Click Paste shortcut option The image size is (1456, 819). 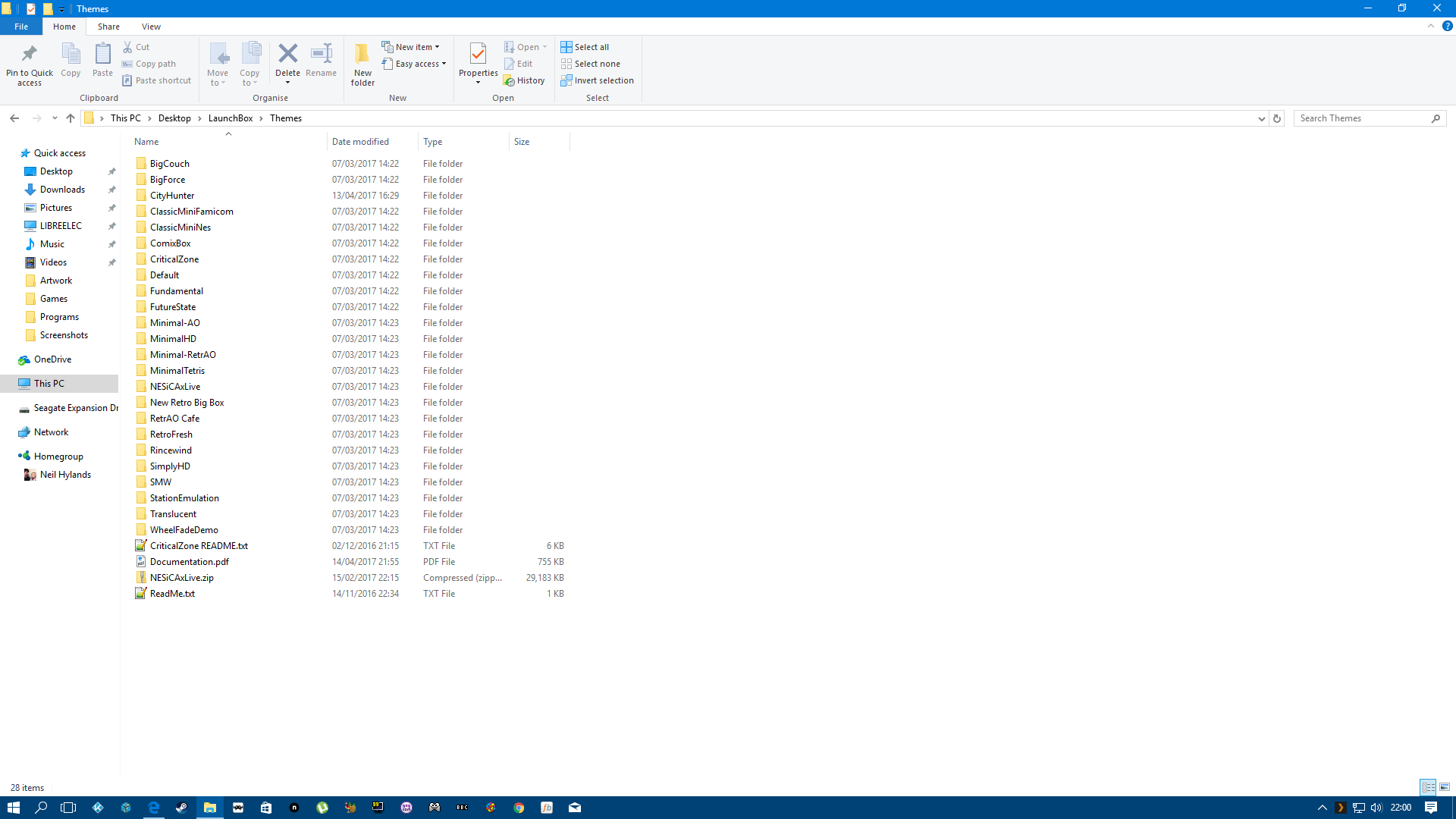(x=157, y=80)
